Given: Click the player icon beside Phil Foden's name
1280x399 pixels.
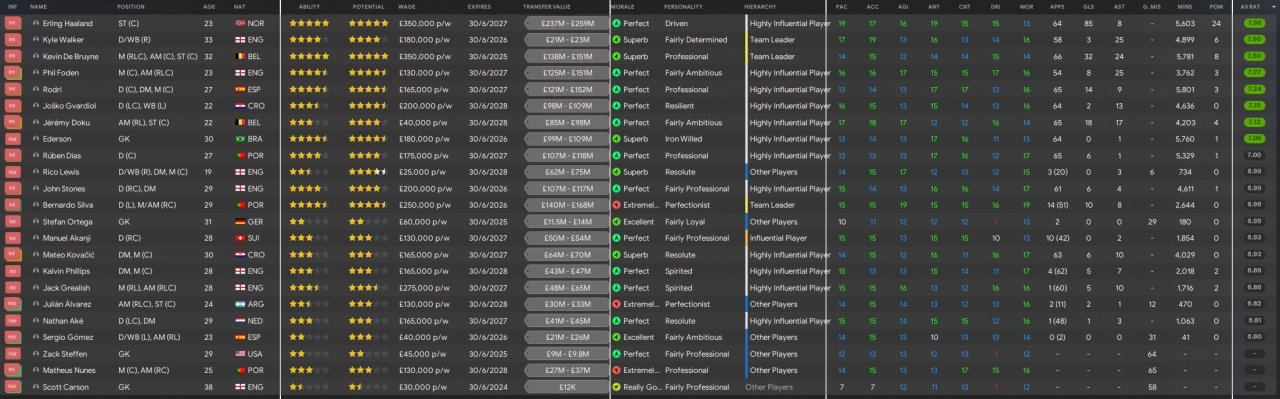Looking at the screenshot, I should click(x=36, y=73).
